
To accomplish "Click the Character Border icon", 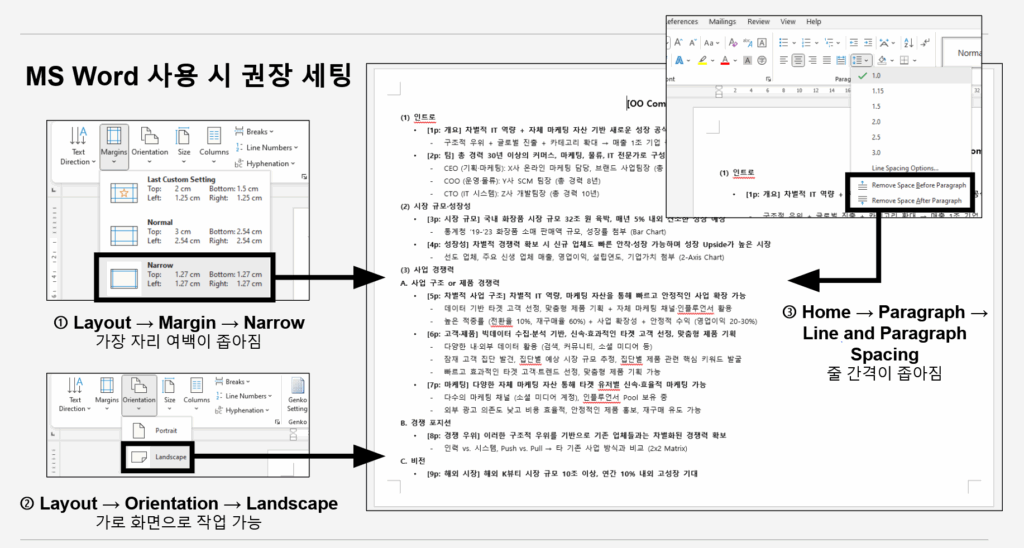I will point(762,43).
